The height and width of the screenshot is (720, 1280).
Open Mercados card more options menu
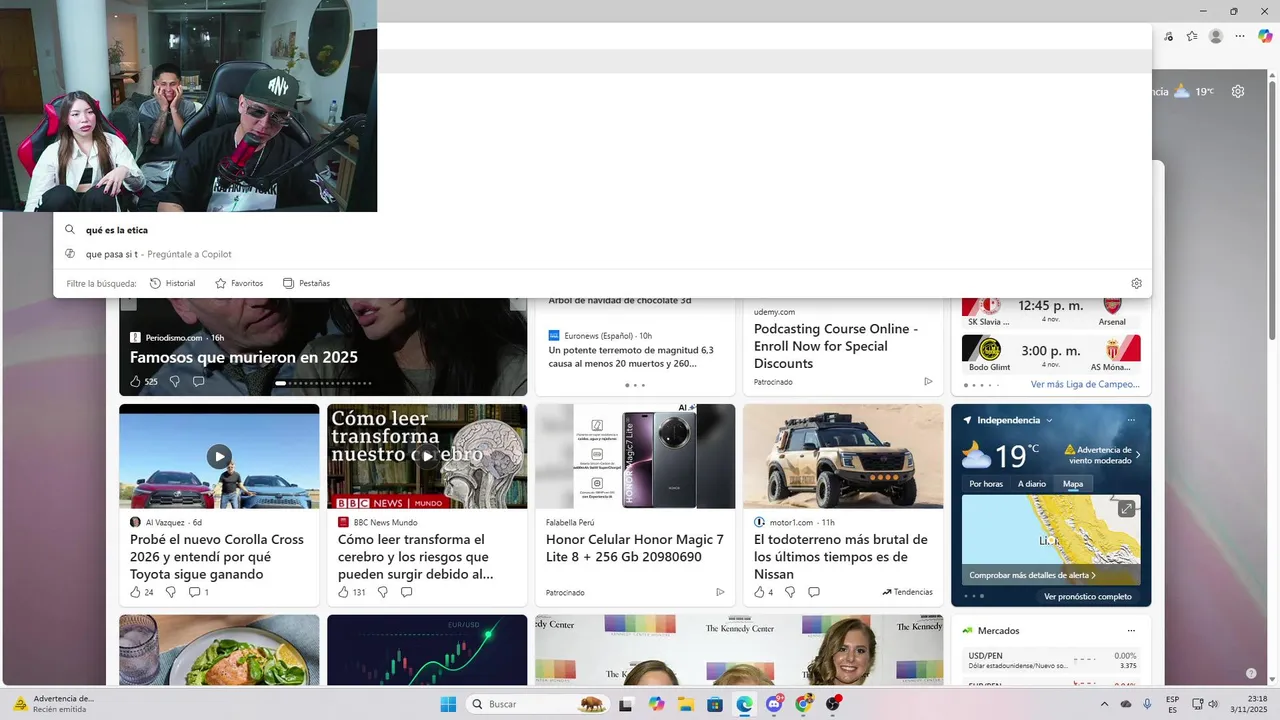pyautogui.click(x=1131, y=631)
